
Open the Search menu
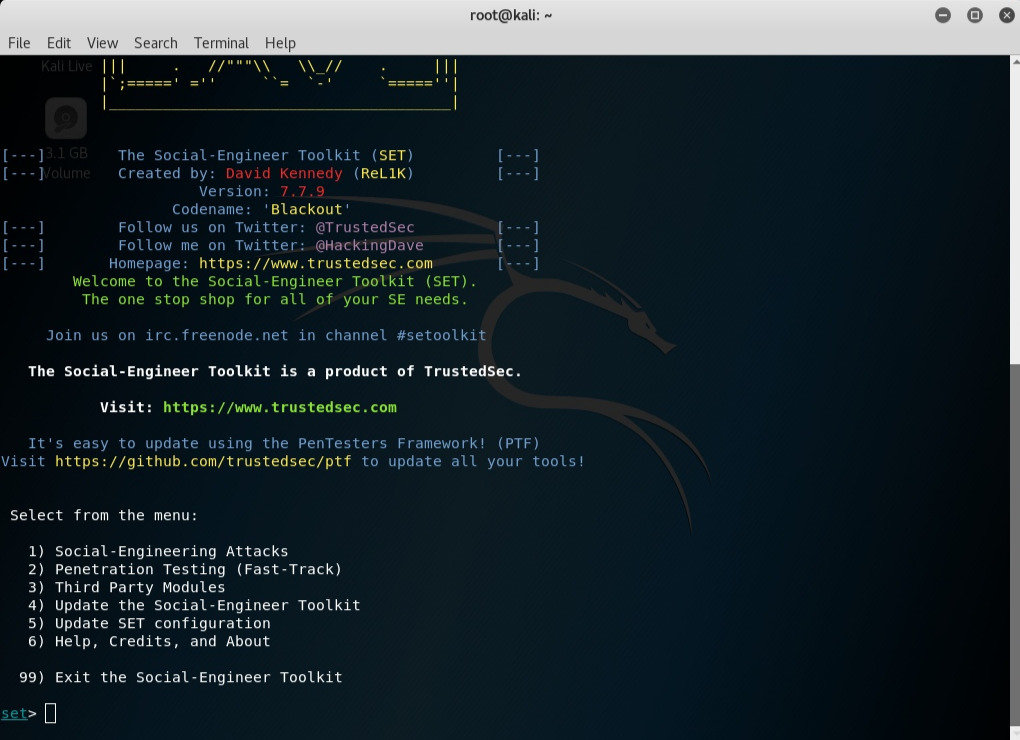pyautogui.click(x=155, y=43)
